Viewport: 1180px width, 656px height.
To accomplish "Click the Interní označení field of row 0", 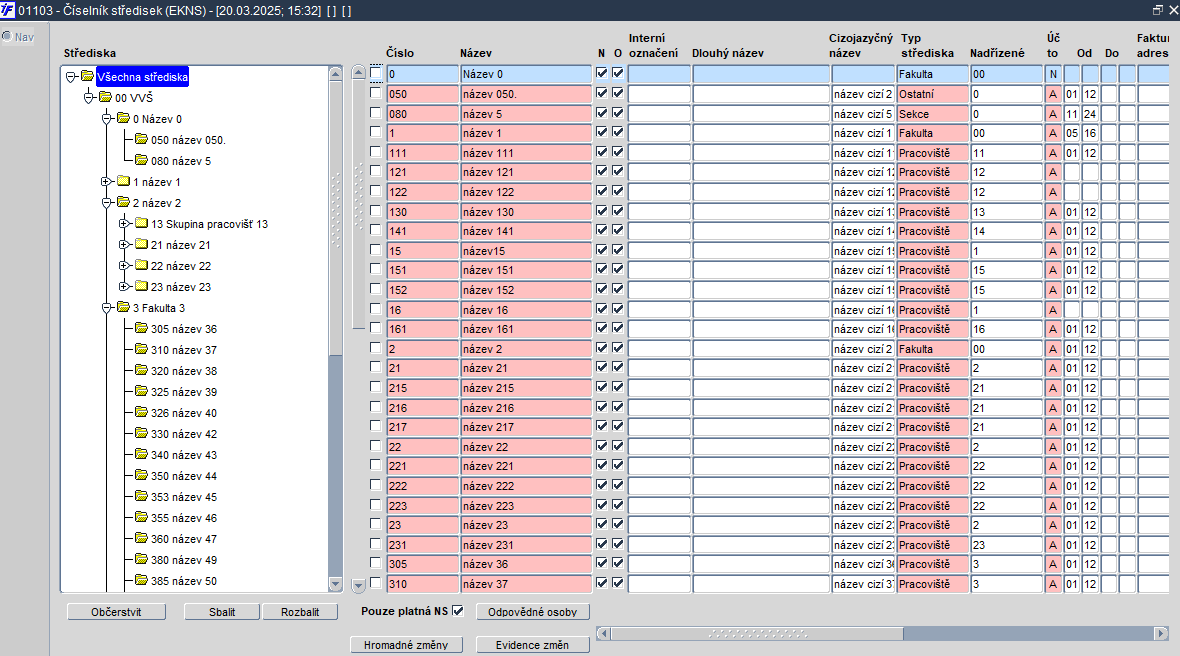I will click(659, 74).
